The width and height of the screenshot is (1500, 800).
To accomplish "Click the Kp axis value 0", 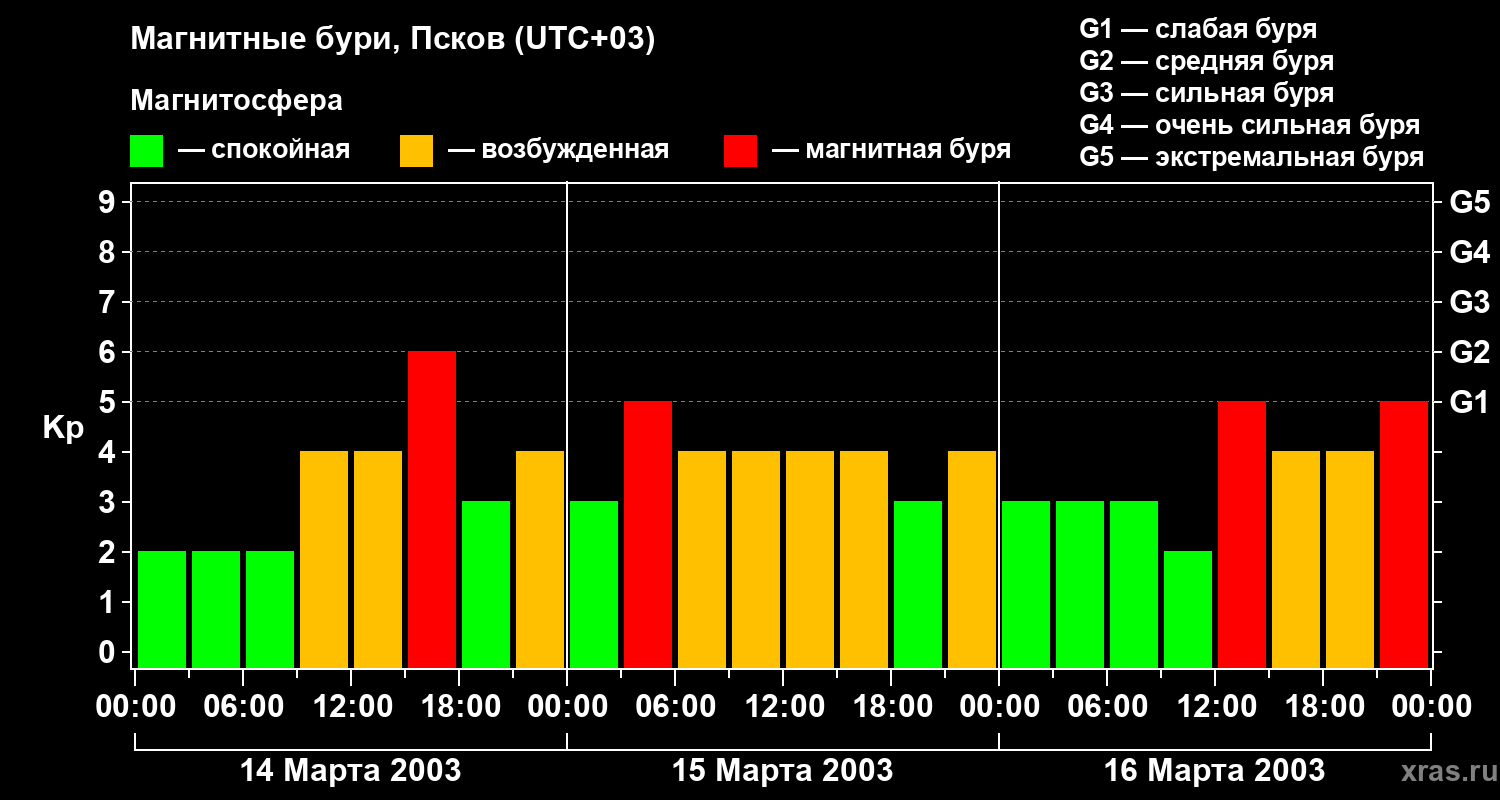I will pos(109,652).
